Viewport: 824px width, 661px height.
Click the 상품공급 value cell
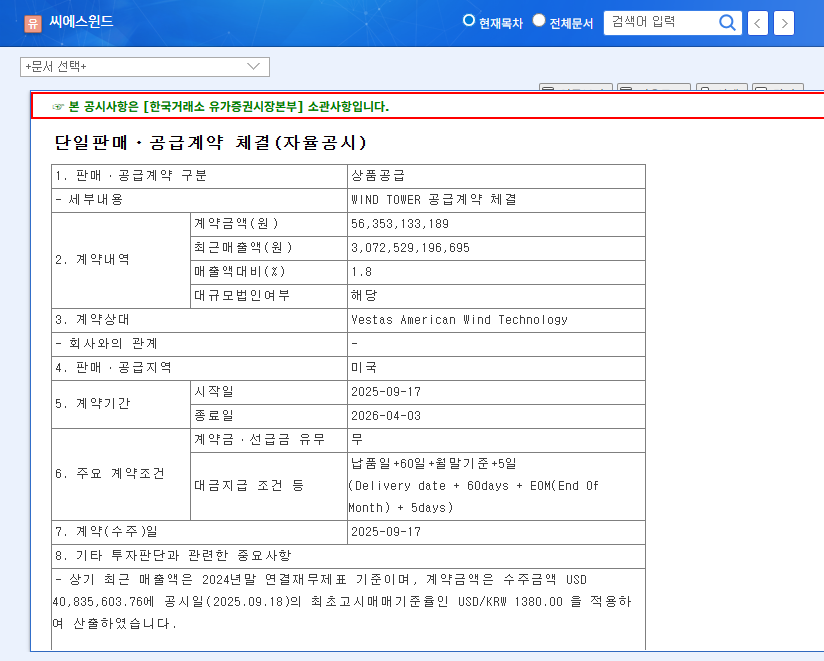click(x=496, y=176)
